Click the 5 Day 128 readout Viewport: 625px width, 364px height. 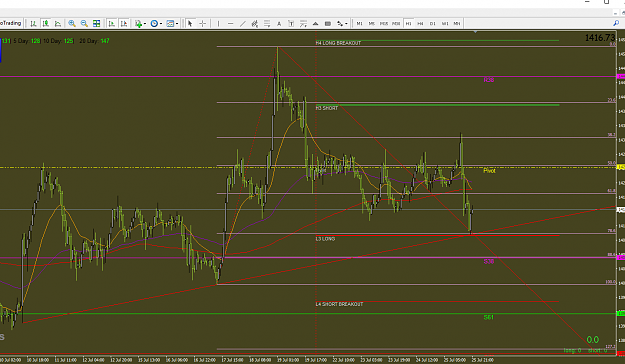27,41
